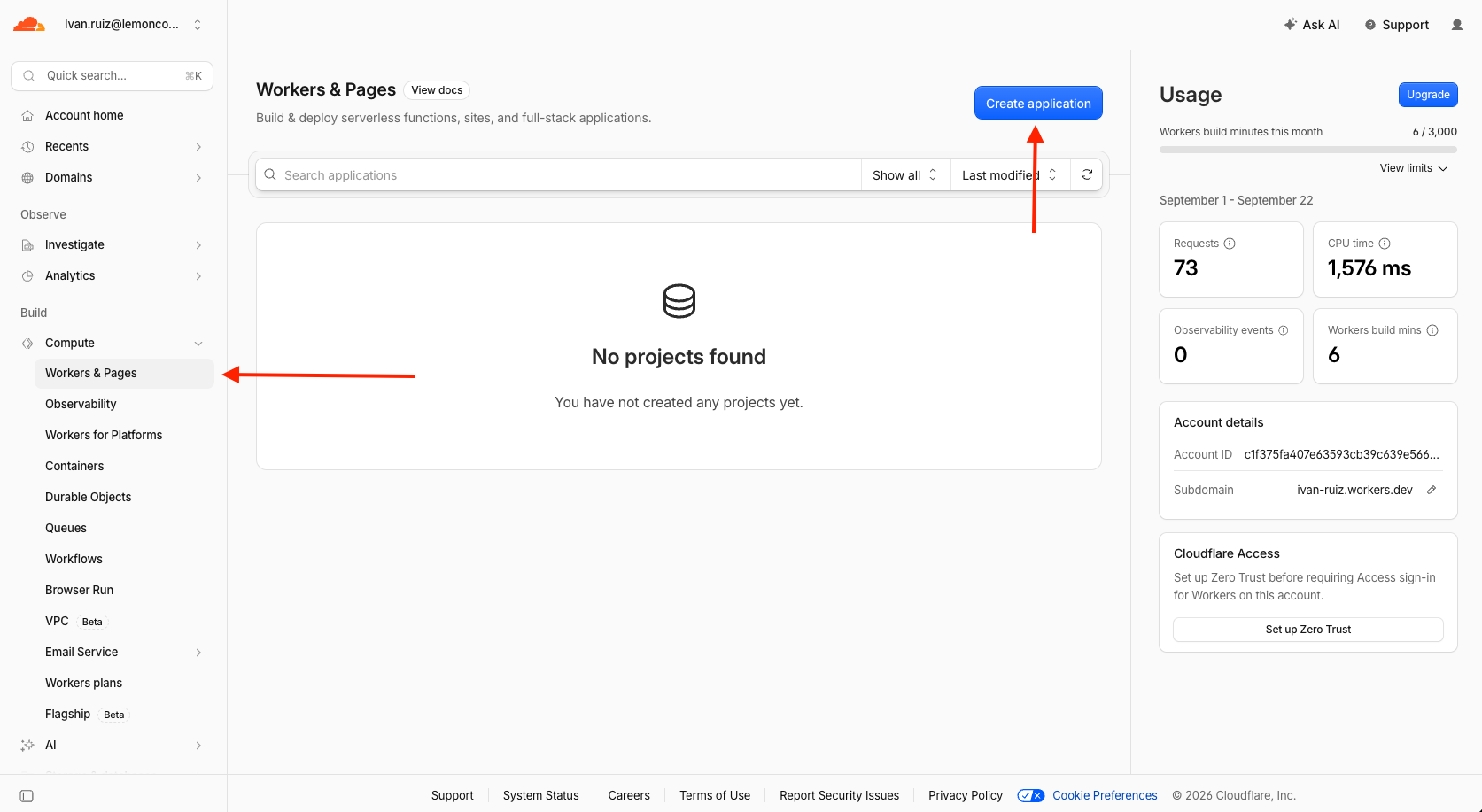Open the user profile icon
Viewport: 1482px width, 812px height.
pos(1457,25)
